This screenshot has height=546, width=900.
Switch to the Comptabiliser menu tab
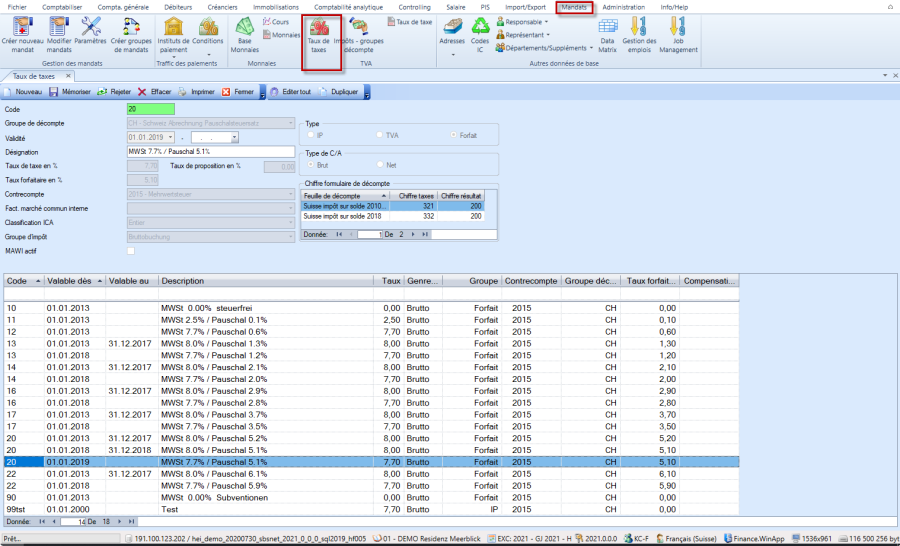click(x=62, y=7)
